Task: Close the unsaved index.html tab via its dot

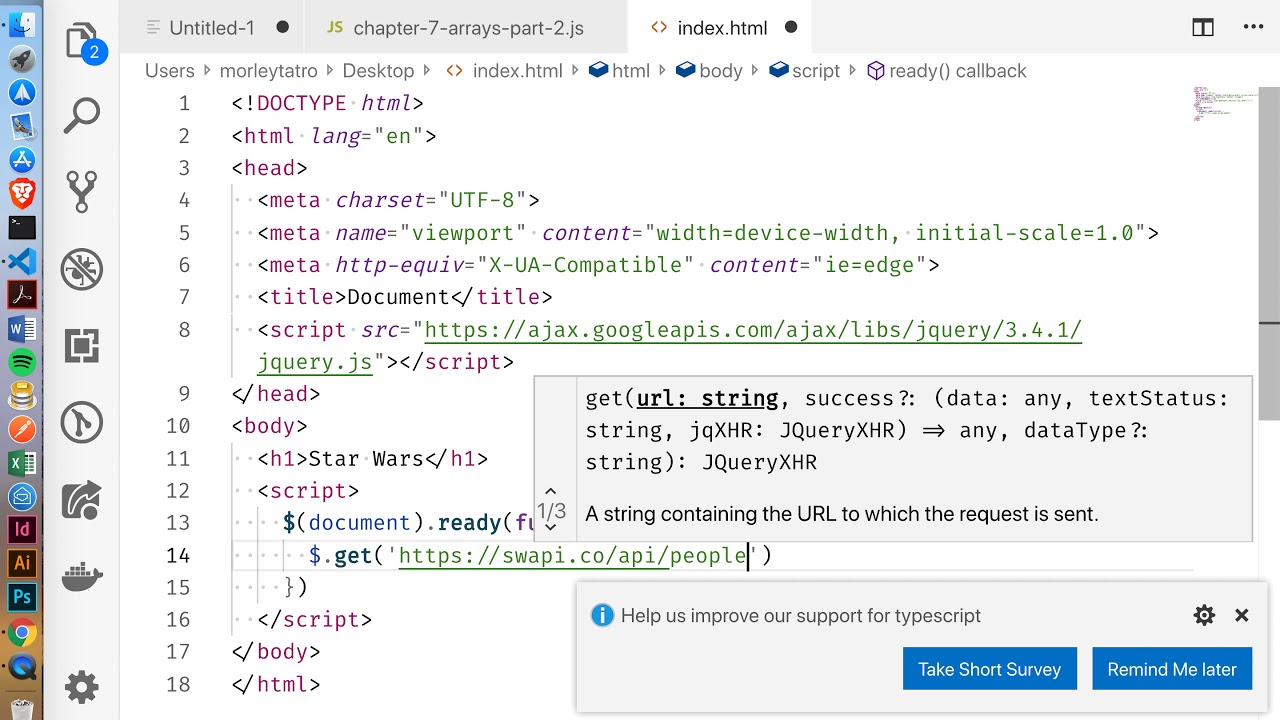Action: click(x=791, y=28)
